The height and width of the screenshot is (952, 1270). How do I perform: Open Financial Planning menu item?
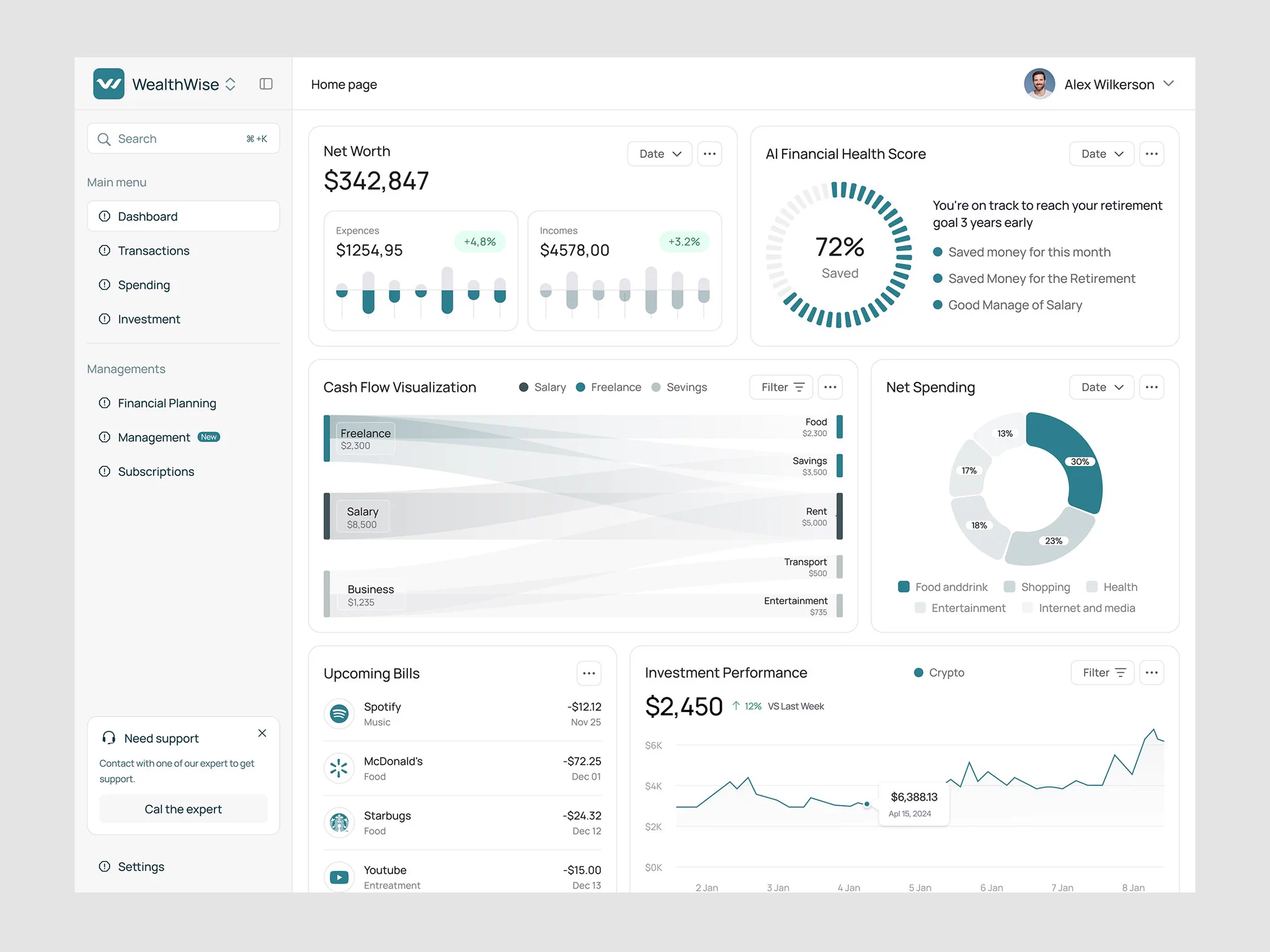(184, 403)
